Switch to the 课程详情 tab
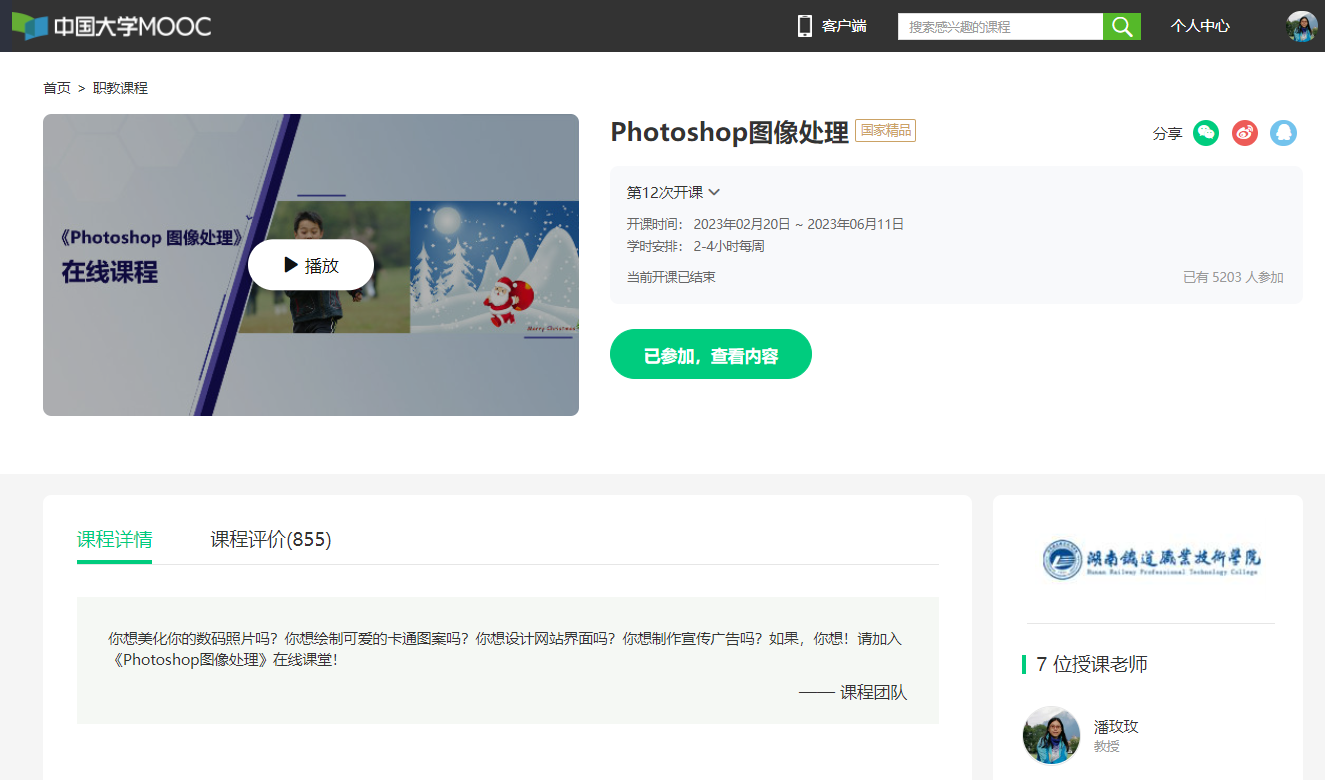The height and width of the screenshot is (780, 1325). (114, 540)
